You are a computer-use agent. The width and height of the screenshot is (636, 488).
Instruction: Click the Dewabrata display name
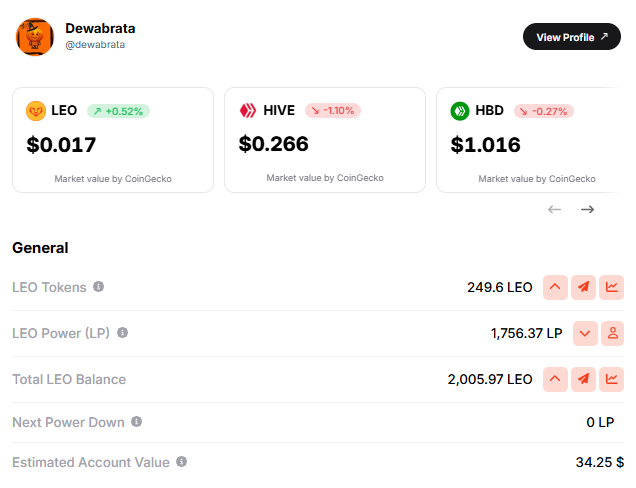[x=100, y=28]
